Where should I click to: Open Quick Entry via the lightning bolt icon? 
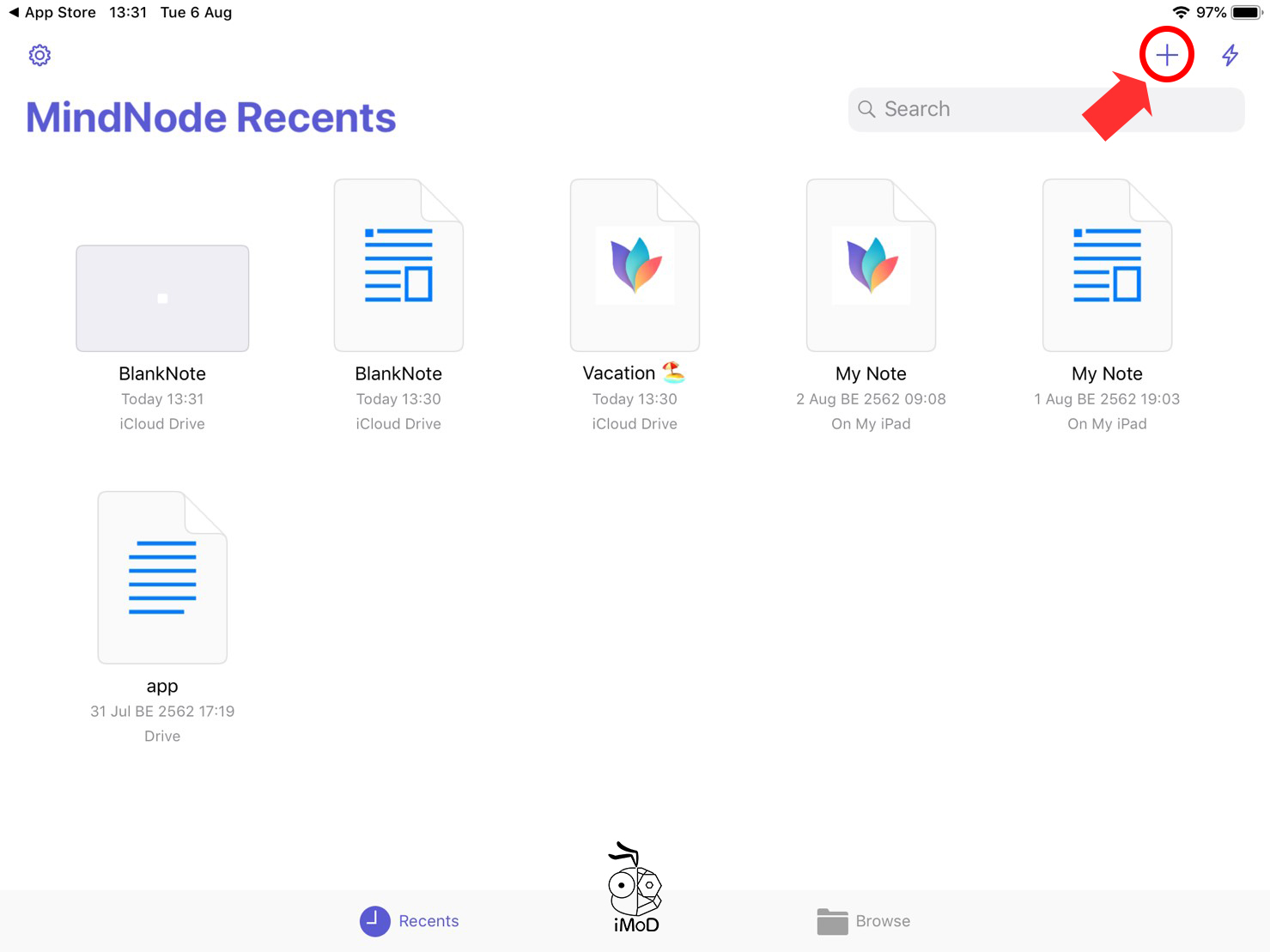coord(1230,56)
